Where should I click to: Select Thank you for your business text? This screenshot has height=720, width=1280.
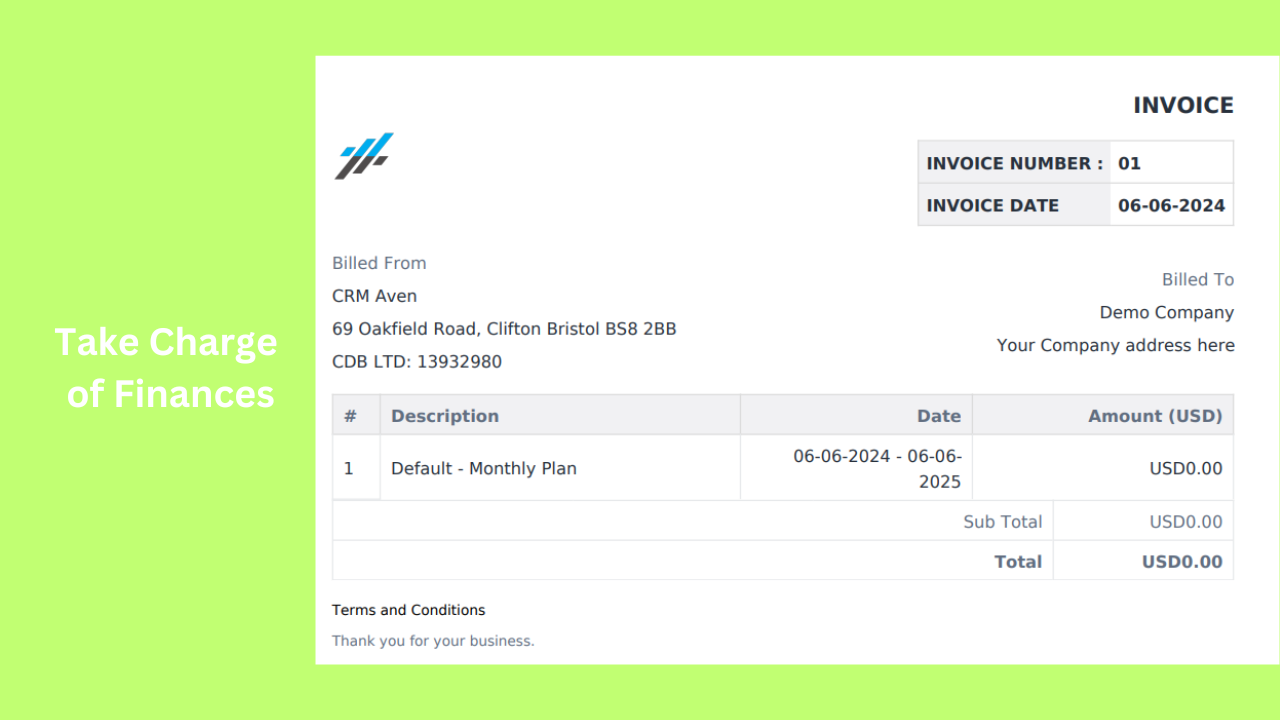point(433,640)
